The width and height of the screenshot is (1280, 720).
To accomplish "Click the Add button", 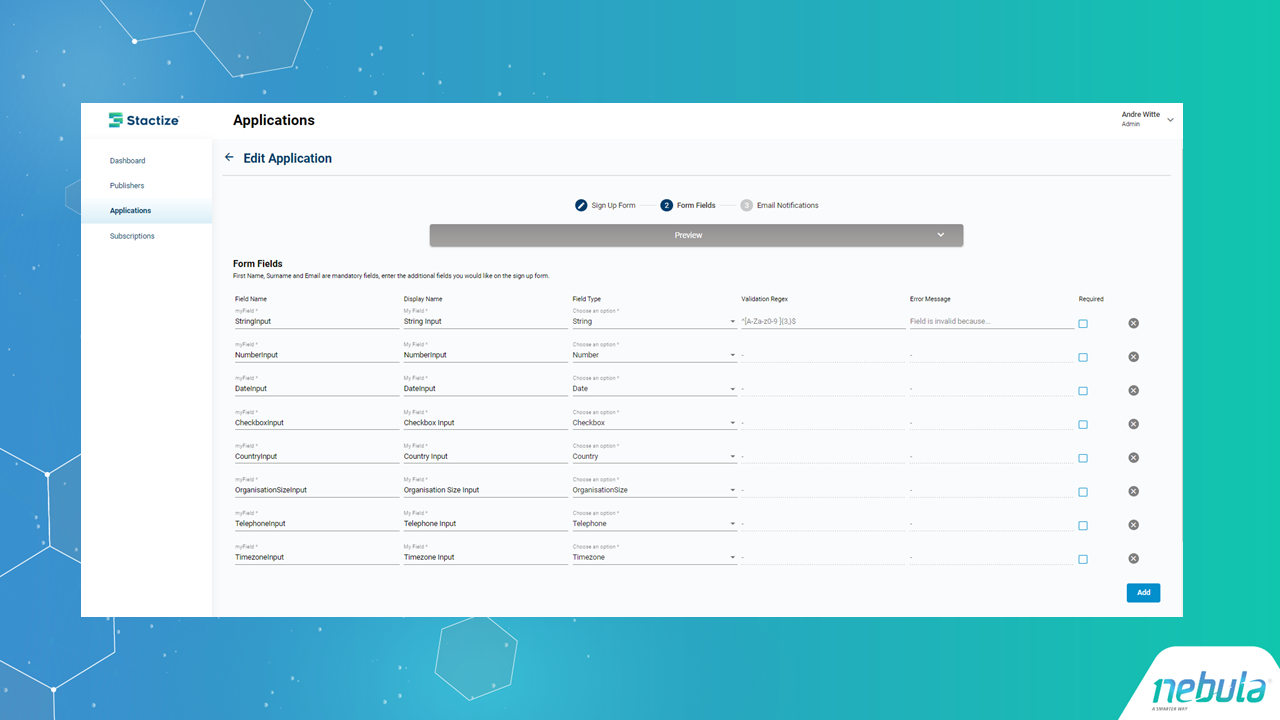I will point(1143,592).
